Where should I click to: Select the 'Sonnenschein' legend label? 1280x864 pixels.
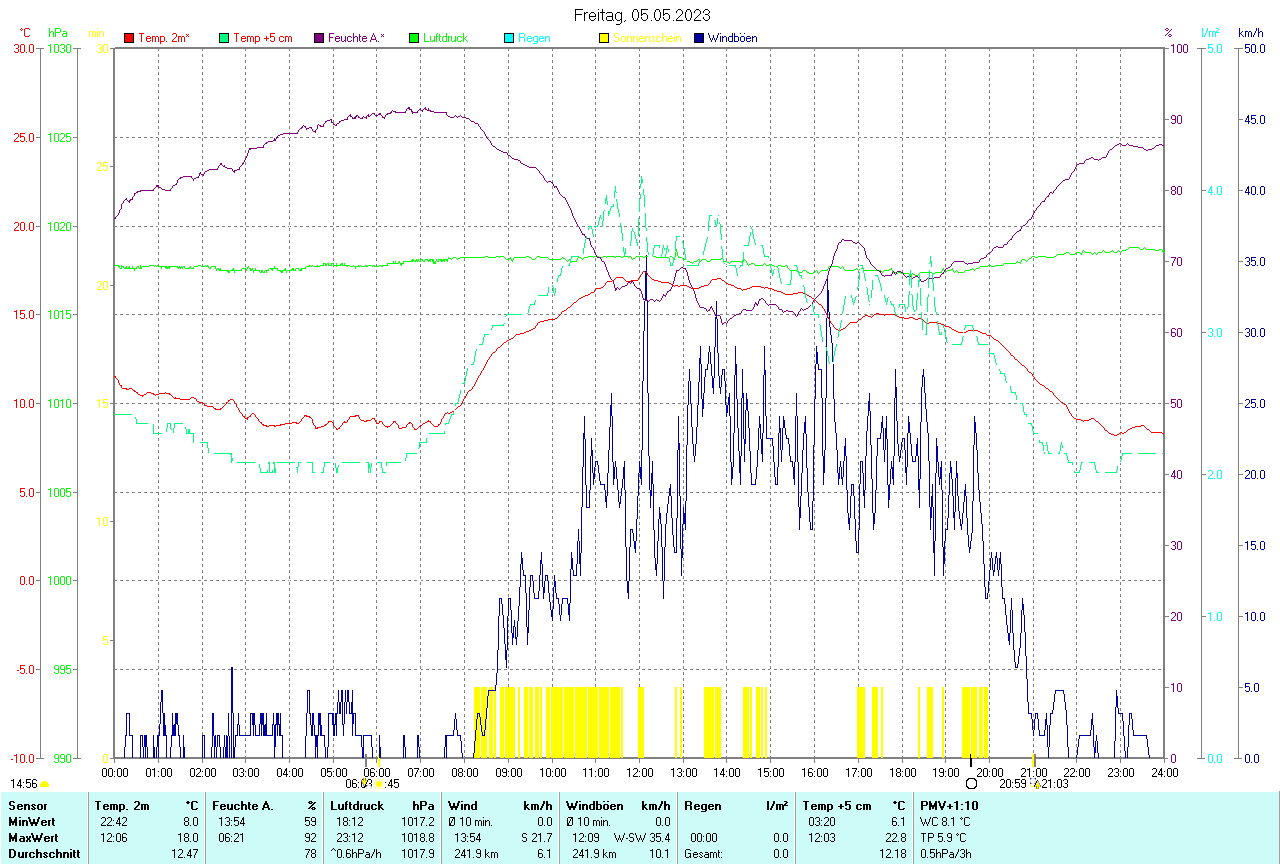click(x=647, y=38)
